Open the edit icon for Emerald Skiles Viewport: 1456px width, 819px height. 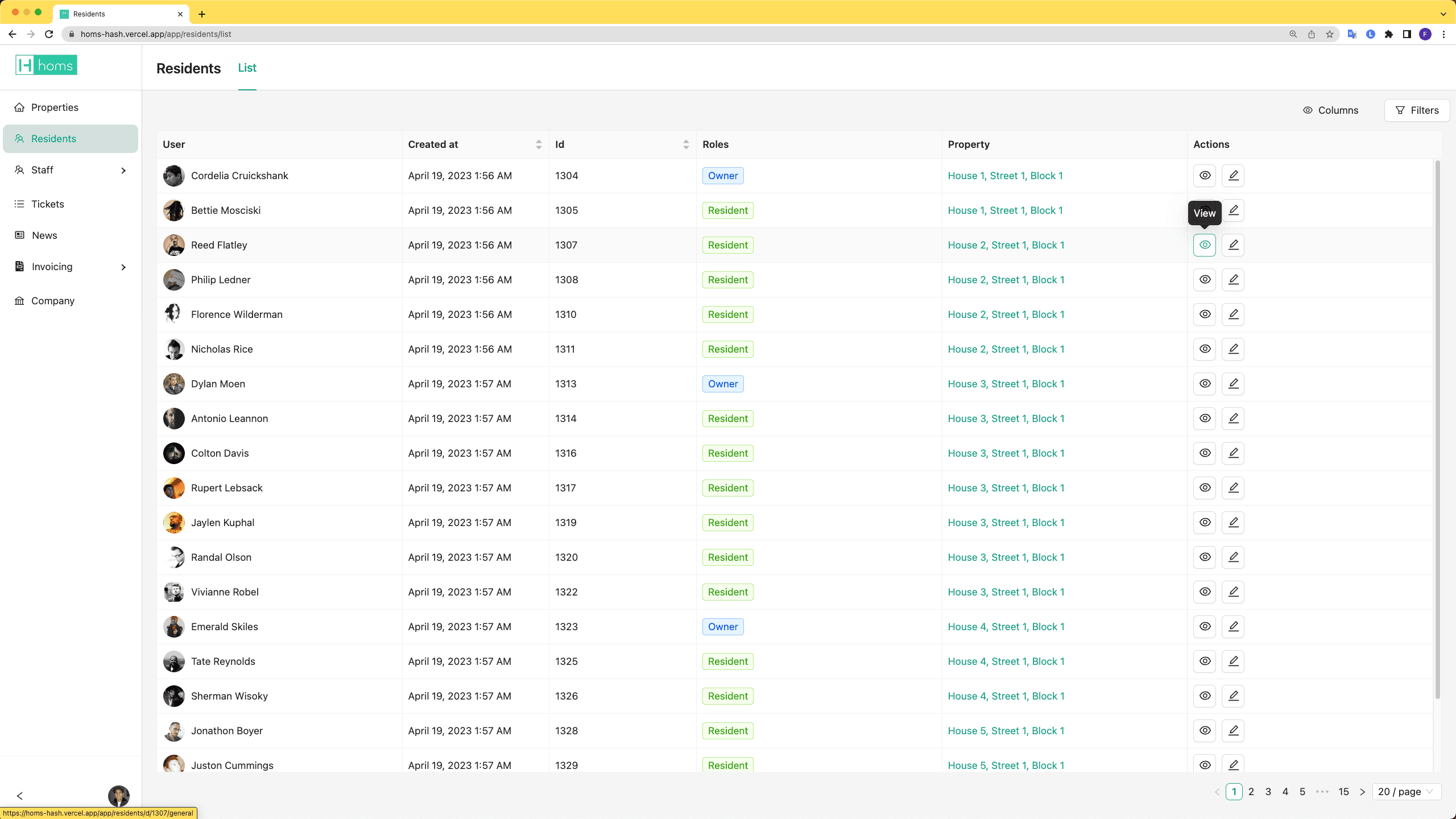click(1233, 627)
